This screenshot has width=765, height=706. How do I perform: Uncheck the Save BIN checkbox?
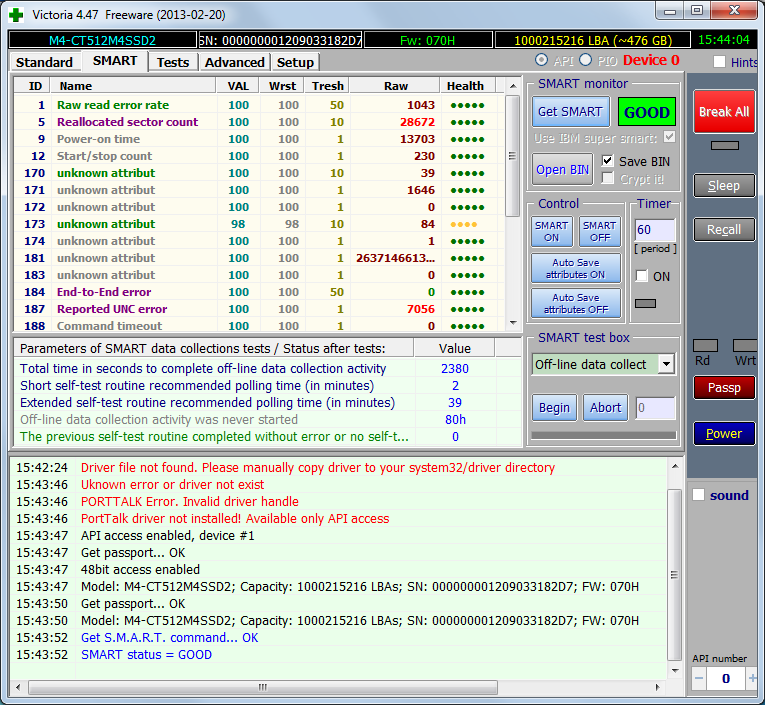tap(607, 161)
